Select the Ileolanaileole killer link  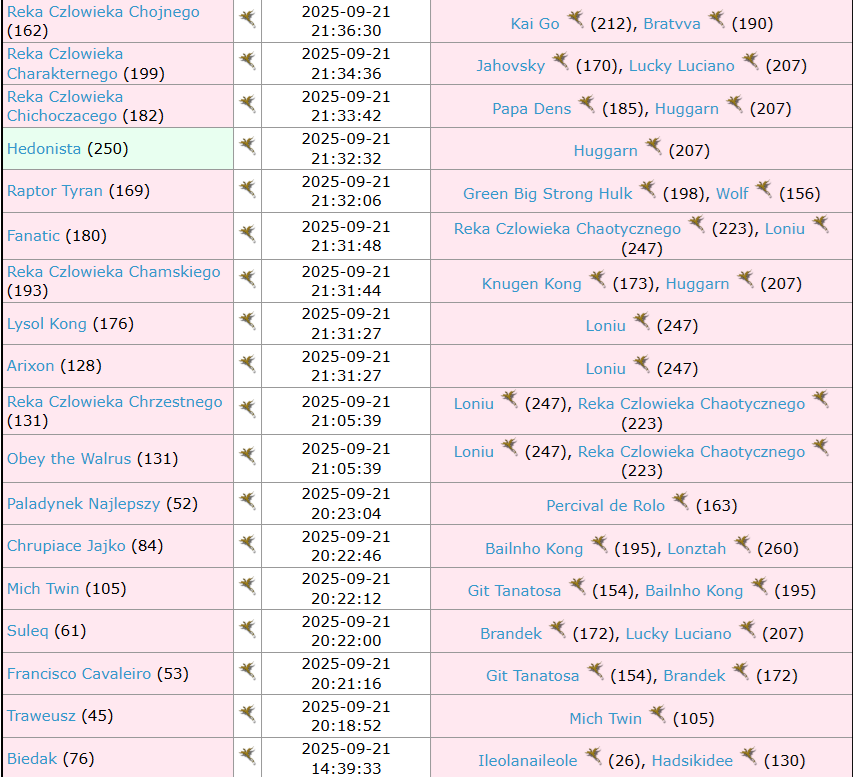(x=527, y=761)
